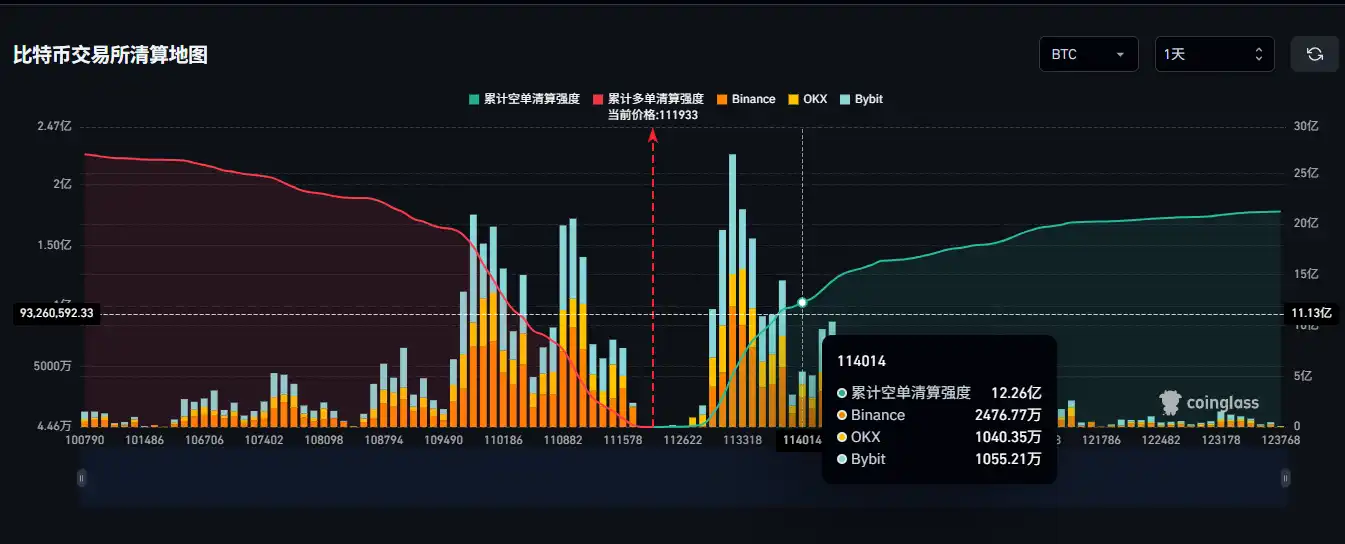Click the coinglass watermark logo
This screenshot has height=544, width=1345.
coord(1208,402)
